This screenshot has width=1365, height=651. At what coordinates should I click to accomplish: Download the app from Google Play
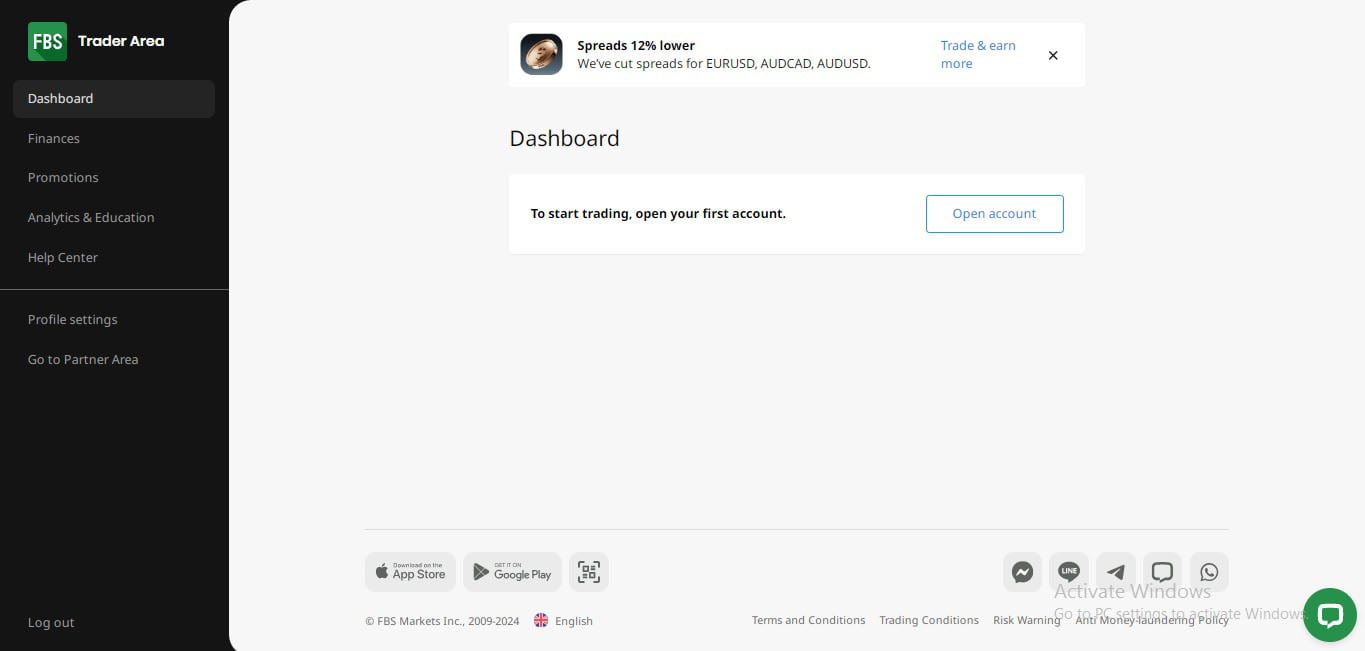pos(511,571)
